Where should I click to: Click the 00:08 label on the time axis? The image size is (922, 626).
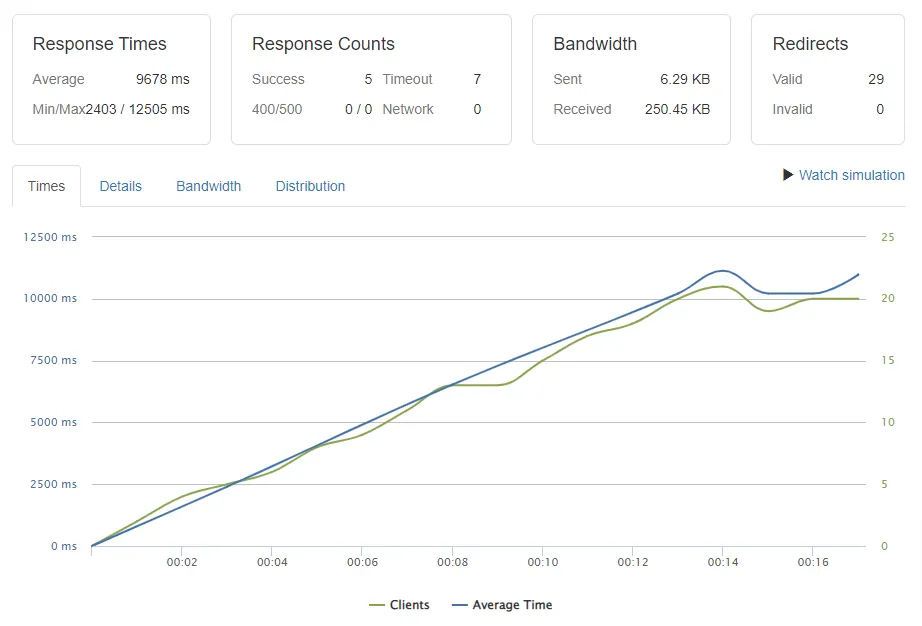coord(452,563)
